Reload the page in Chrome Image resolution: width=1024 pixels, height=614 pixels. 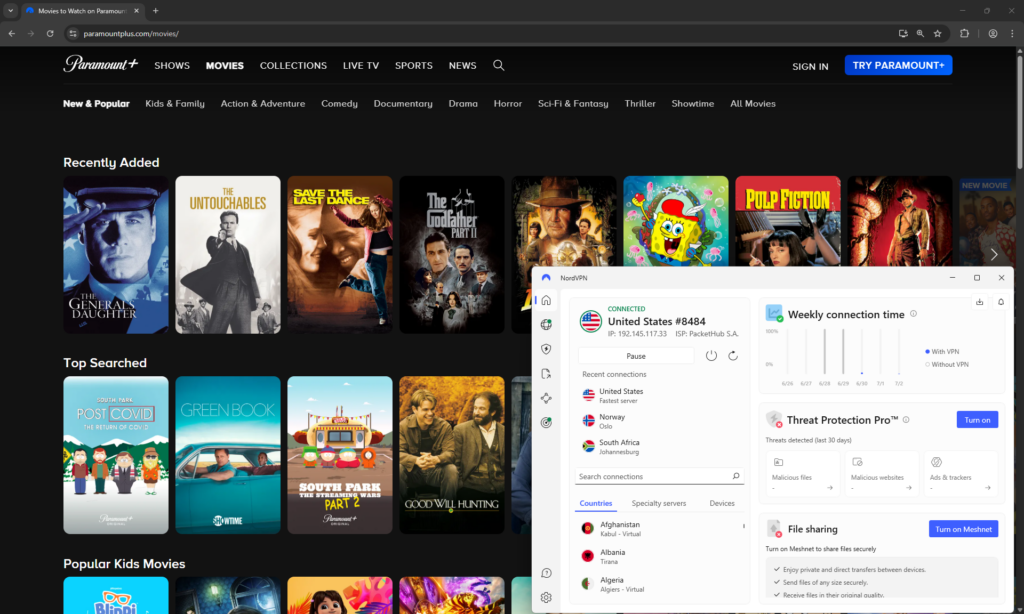[50, 33]
